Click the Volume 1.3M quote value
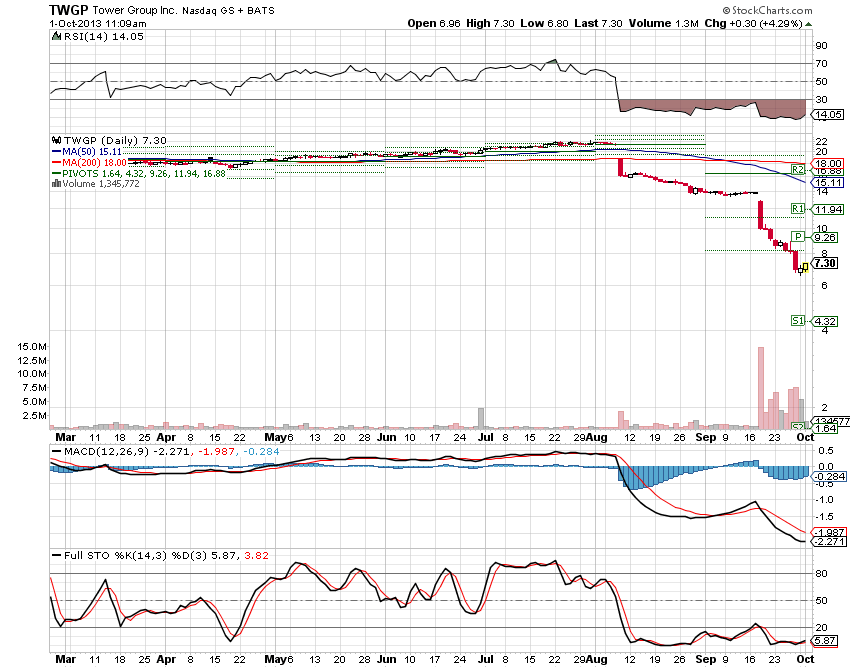 [x=664, y=23]
